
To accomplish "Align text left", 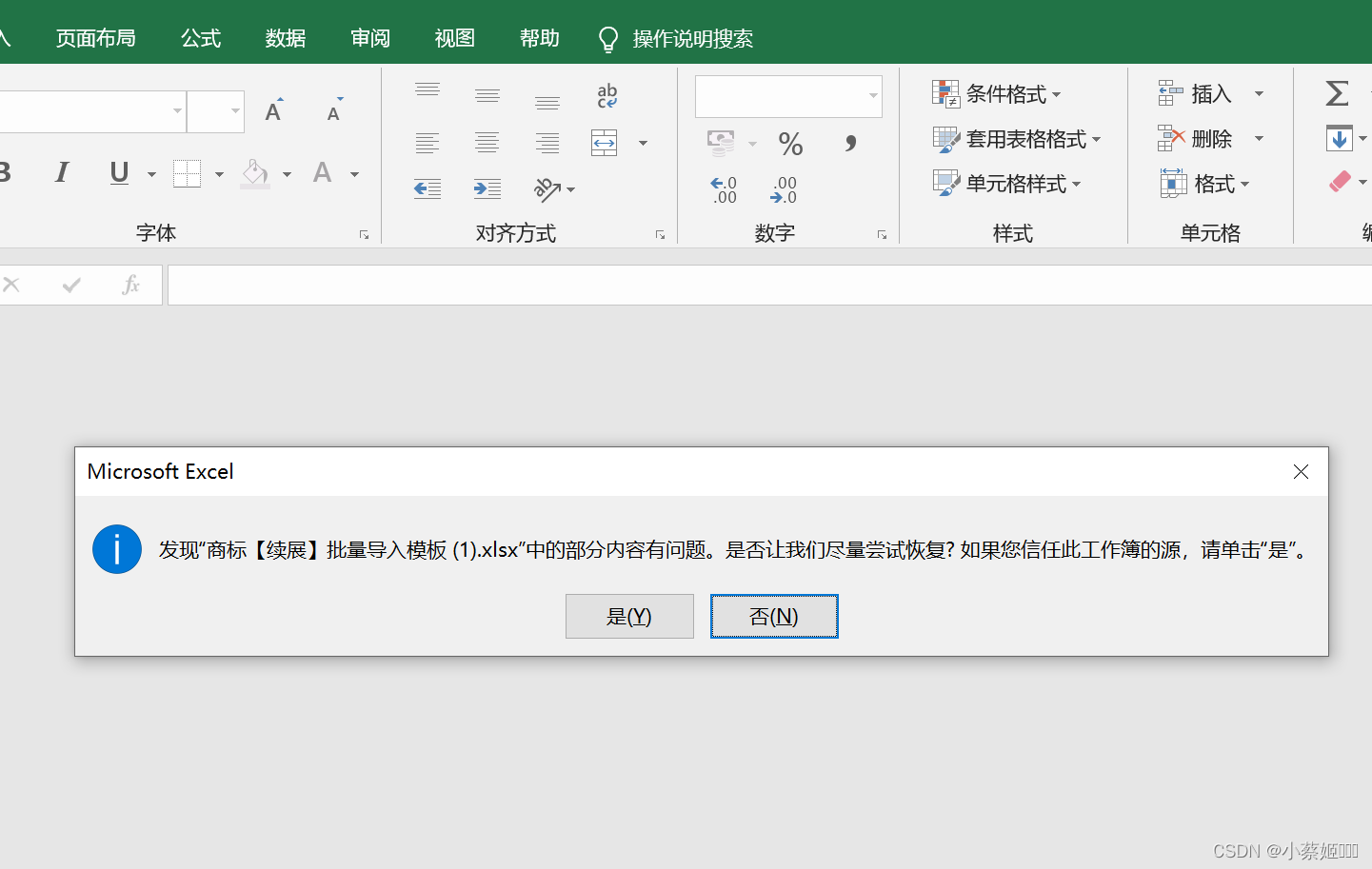I will [x=428, y=143].
